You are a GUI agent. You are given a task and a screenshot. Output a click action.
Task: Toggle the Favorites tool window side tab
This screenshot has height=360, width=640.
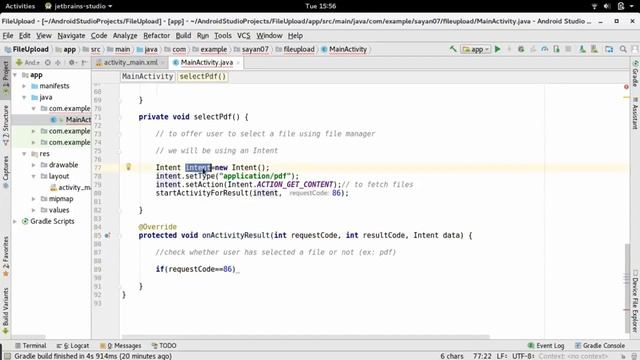[x=5, y=256]
